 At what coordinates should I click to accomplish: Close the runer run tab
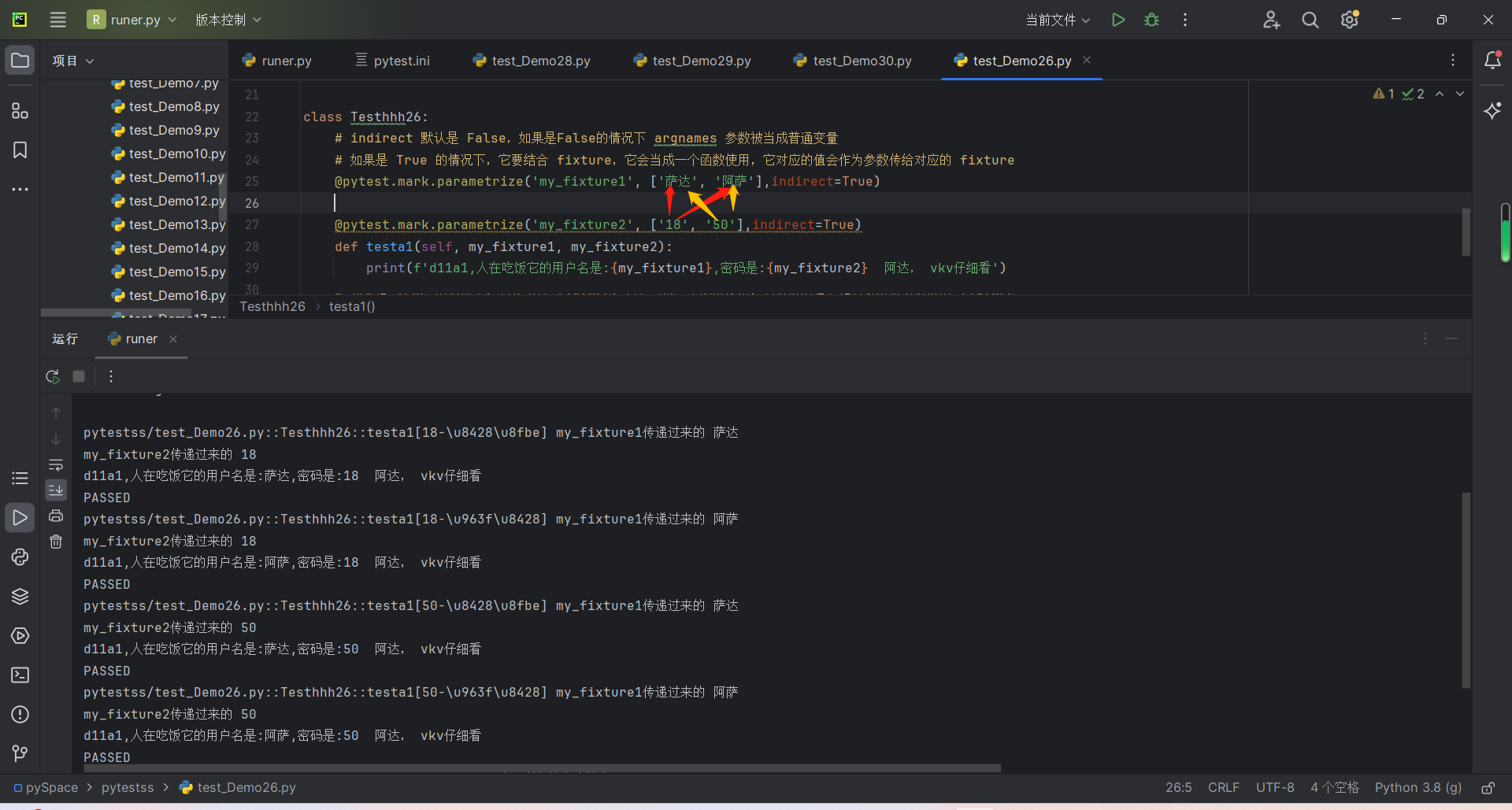point(173,339)
